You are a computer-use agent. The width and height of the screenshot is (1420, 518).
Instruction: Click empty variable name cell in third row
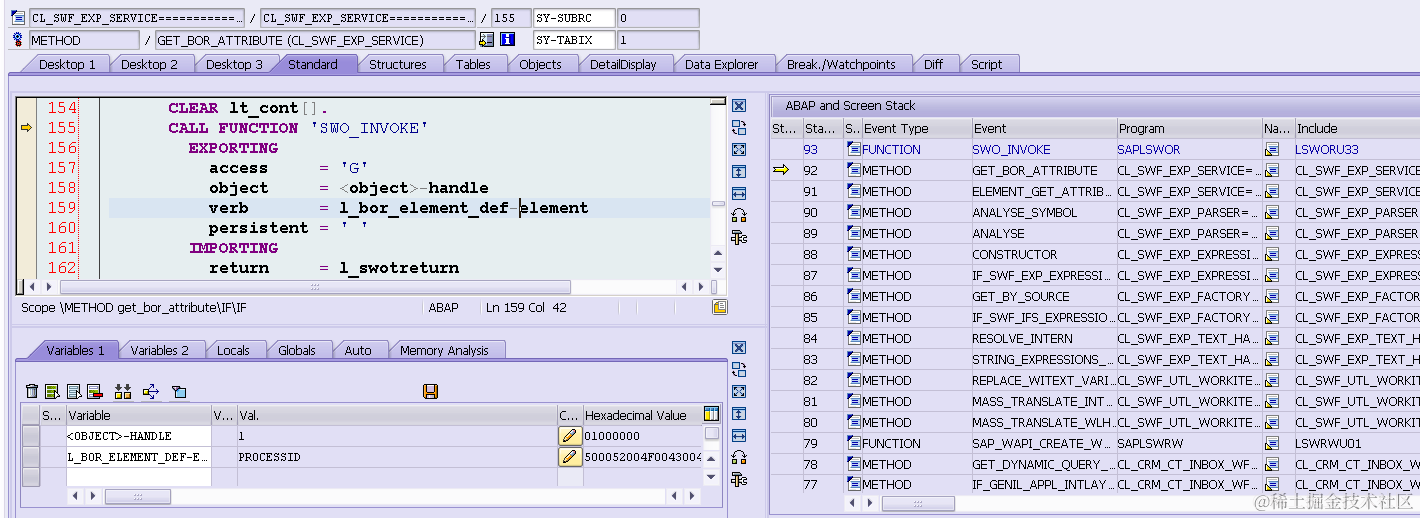pyautogui.click(x=138, y=478)
